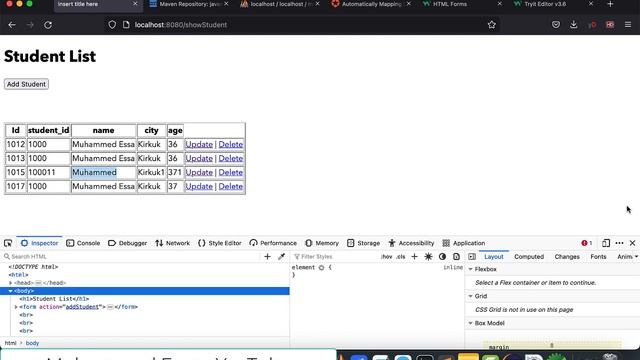Viewport: 640px width, 360px height.
Task: Toggle the :hov pseudo-class panel
Action: pyautogui.click(x=386, y=257)
